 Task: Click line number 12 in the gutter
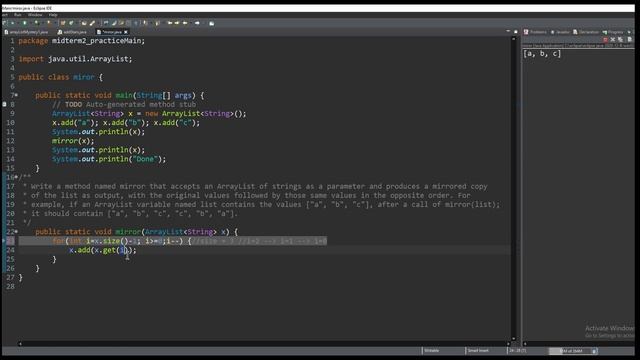click(10, 141)
